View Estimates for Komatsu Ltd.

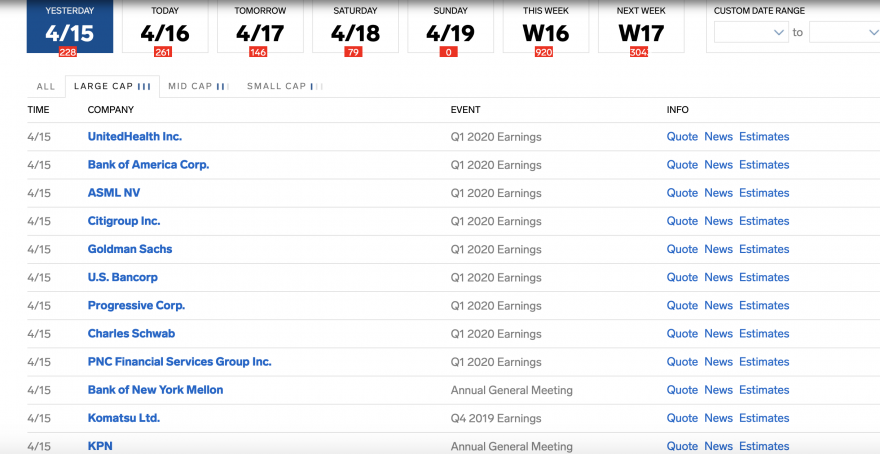[x=764, y=418]
